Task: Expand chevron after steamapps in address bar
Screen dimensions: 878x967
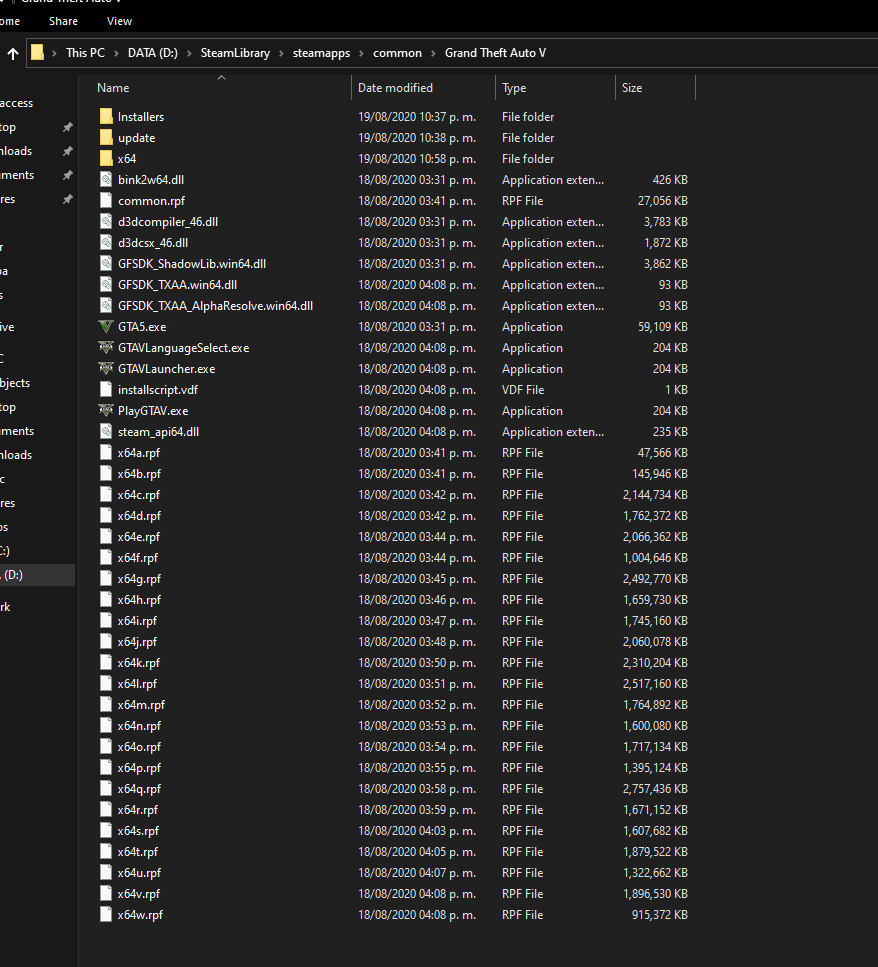Action: click(x=361, y=53)
